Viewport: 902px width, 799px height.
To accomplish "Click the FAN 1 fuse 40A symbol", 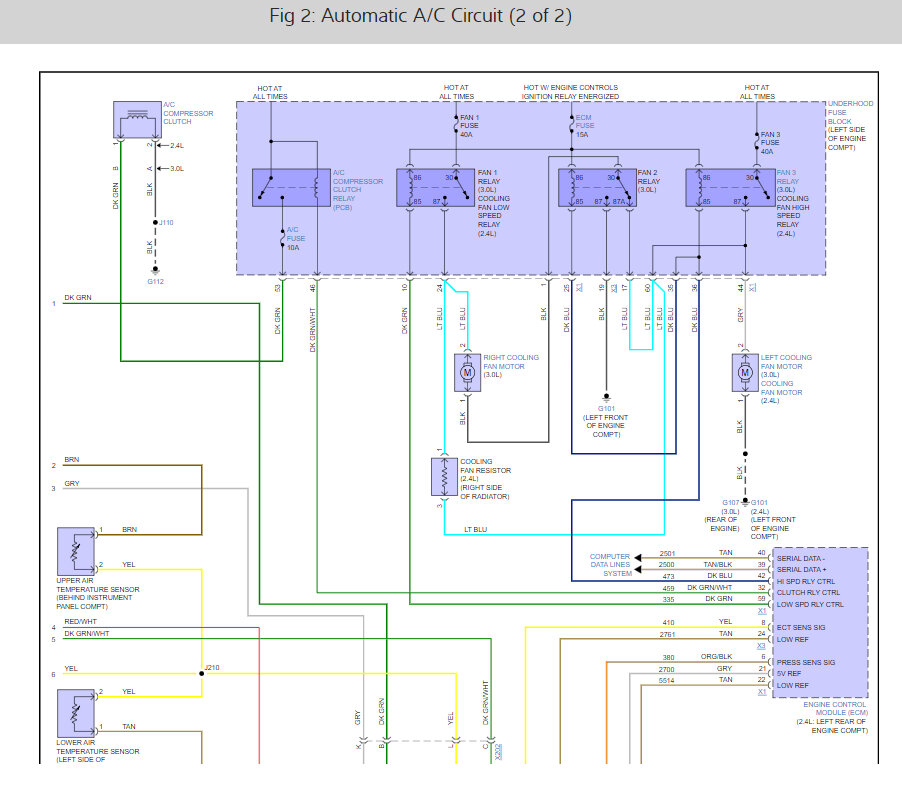I will [456, 125].
